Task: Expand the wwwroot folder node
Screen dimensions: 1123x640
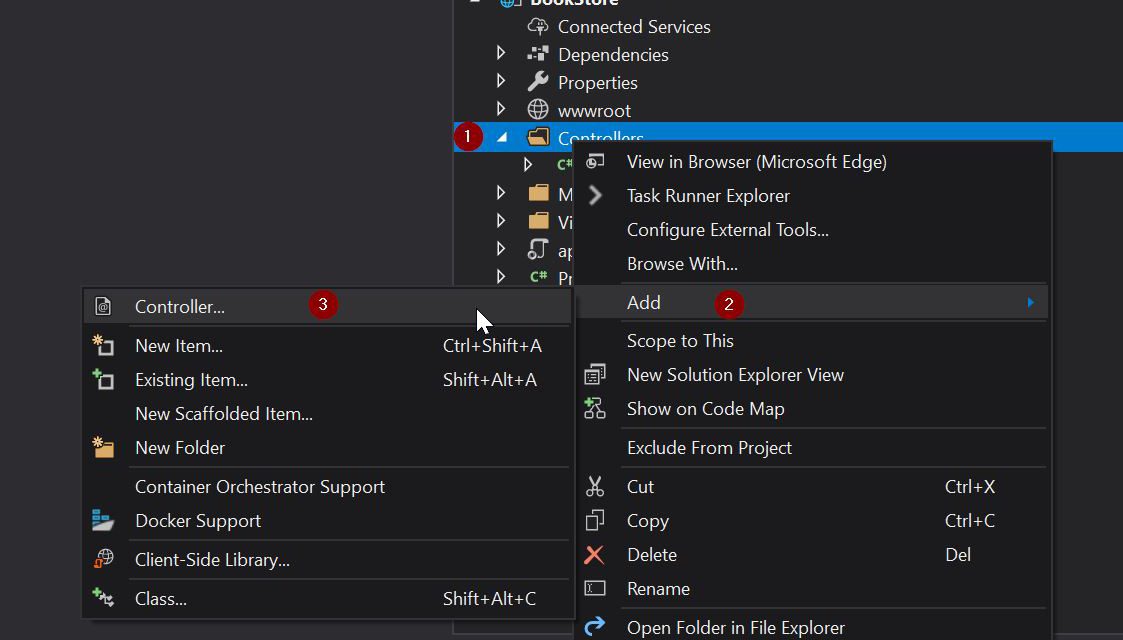Action: [x=502, y=110]
